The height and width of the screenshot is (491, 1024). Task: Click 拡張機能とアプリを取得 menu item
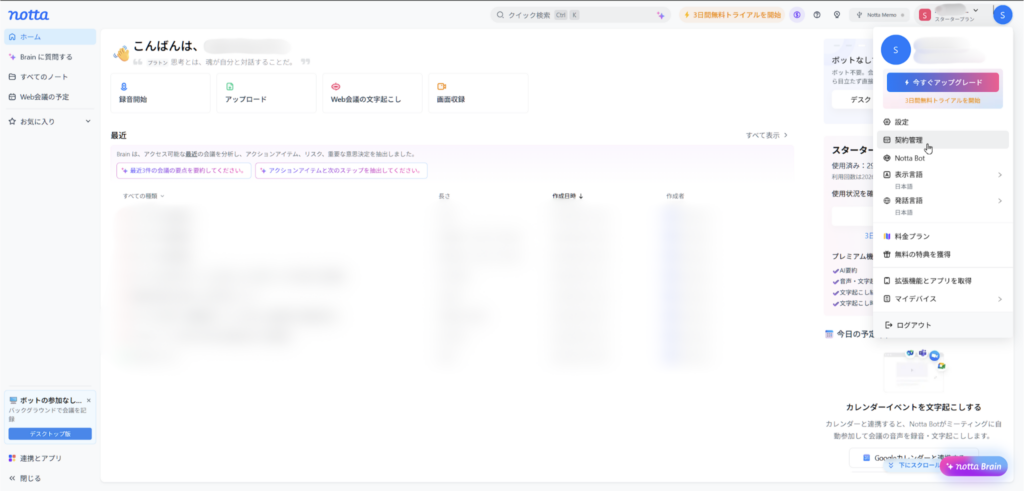(x=942, y=281)
